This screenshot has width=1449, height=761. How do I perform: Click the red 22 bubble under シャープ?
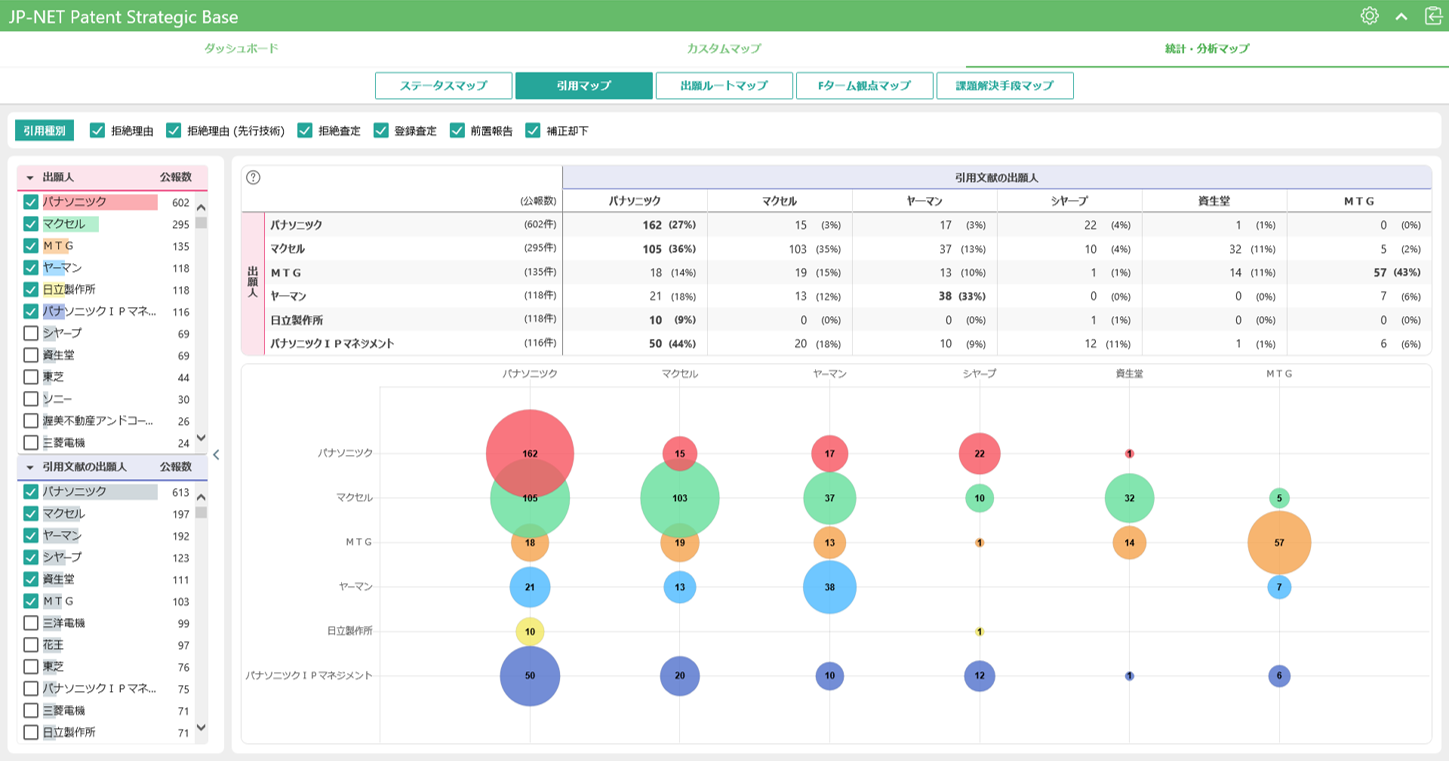coord(979,453)
